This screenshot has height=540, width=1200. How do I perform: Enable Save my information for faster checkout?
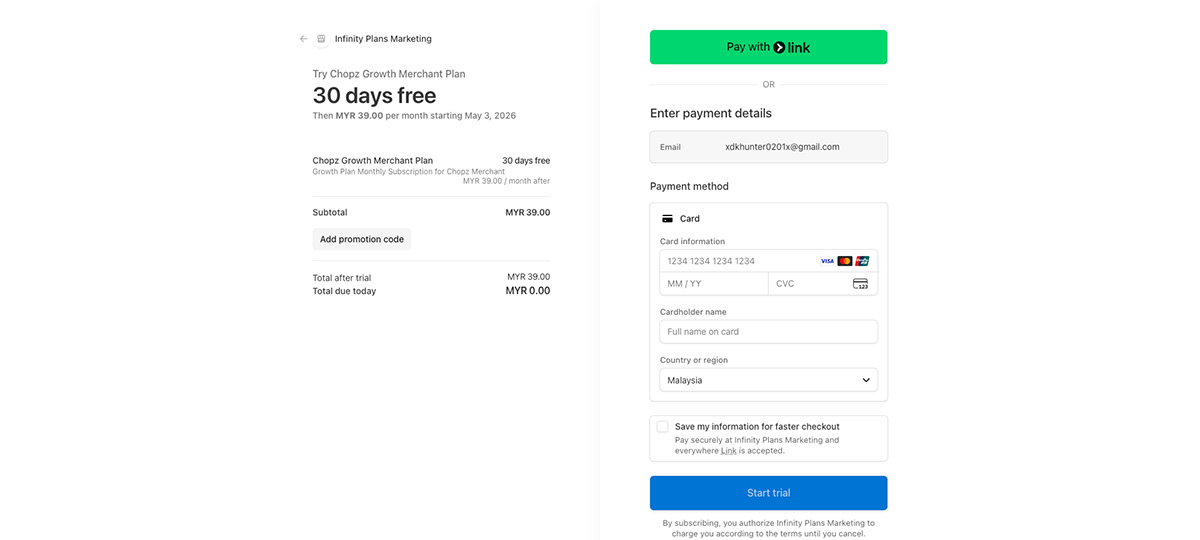tap(663, 427)
